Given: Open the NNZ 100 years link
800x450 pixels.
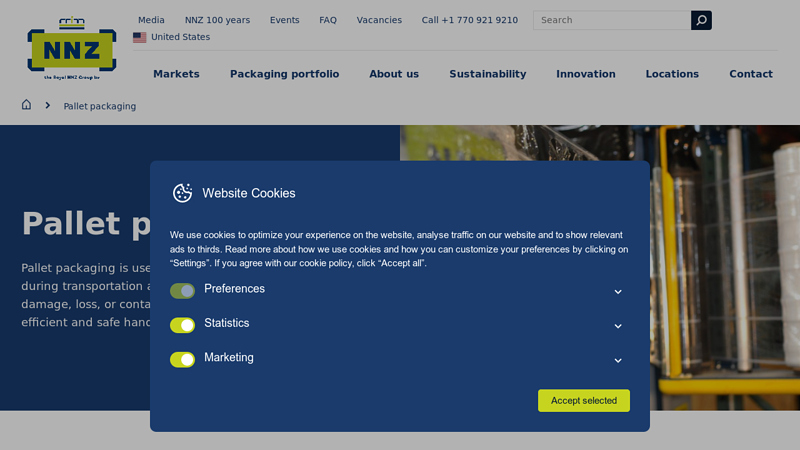Looking at the screenshot, I should click(217, 20).
